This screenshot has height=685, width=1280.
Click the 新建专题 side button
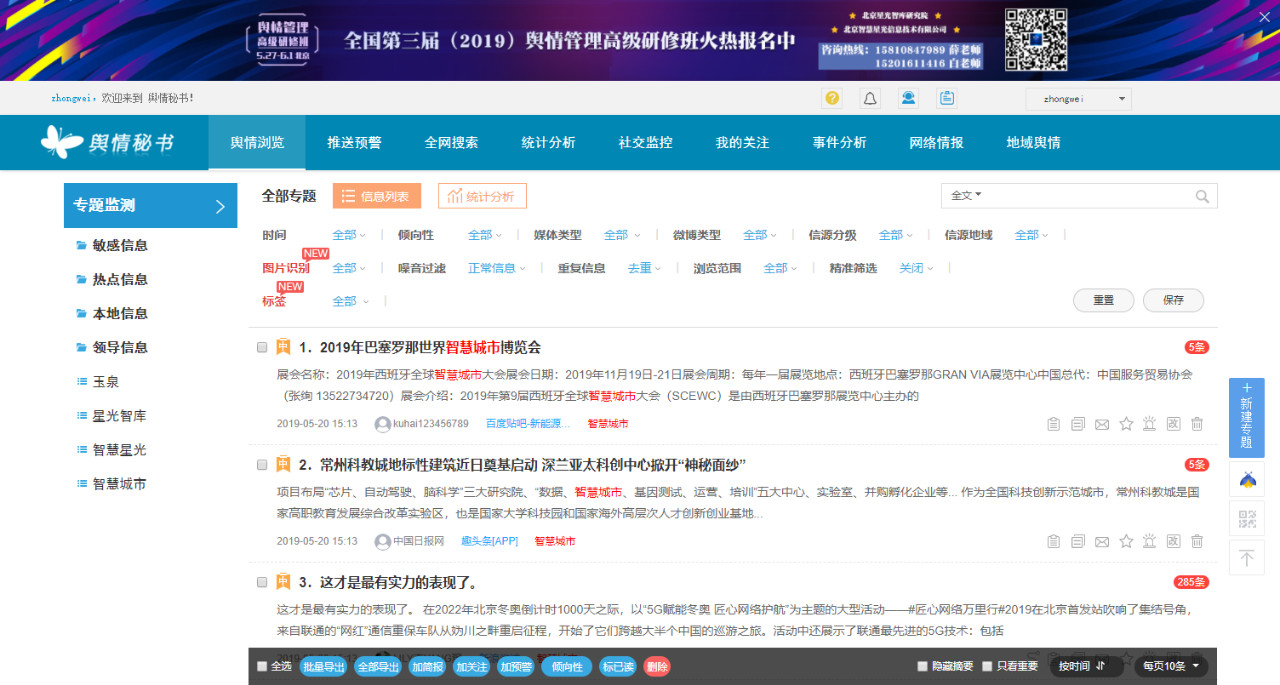1246,418
